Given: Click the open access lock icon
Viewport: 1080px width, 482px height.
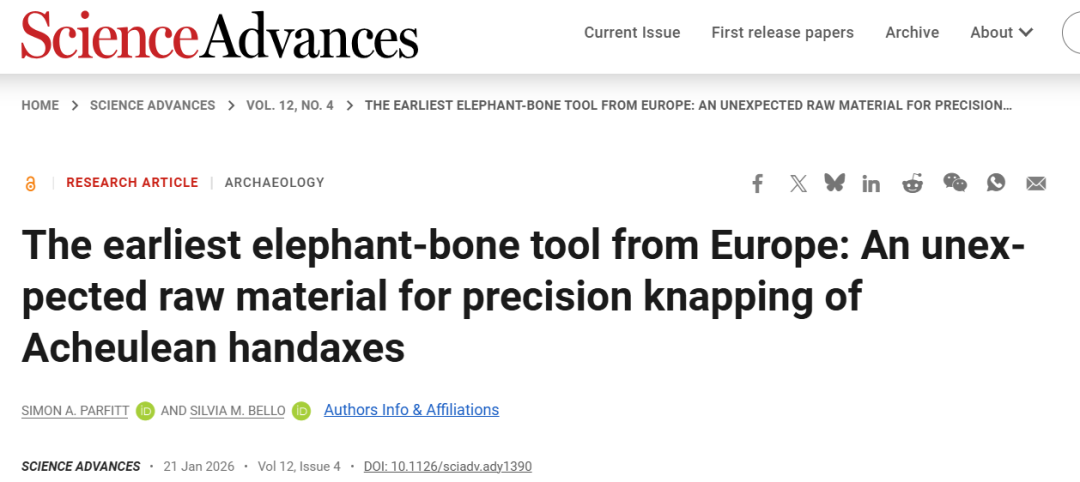Looking at the screenshot, I should click(x=31, y=183).
